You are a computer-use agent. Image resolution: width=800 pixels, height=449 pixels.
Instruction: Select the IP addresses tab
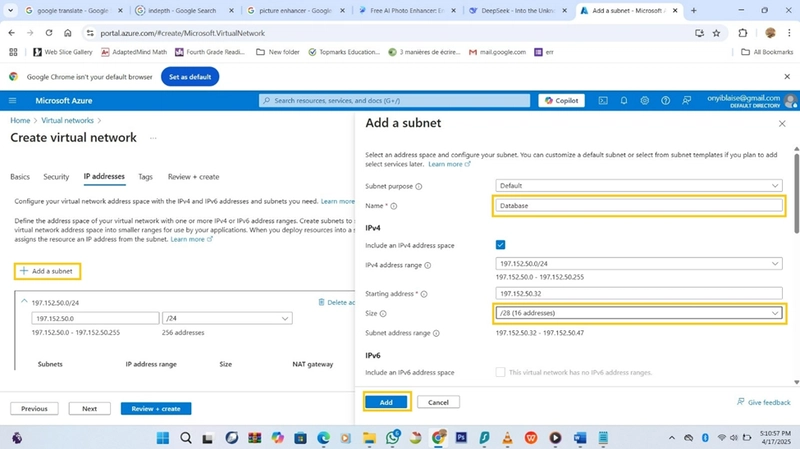click(104, 177)
